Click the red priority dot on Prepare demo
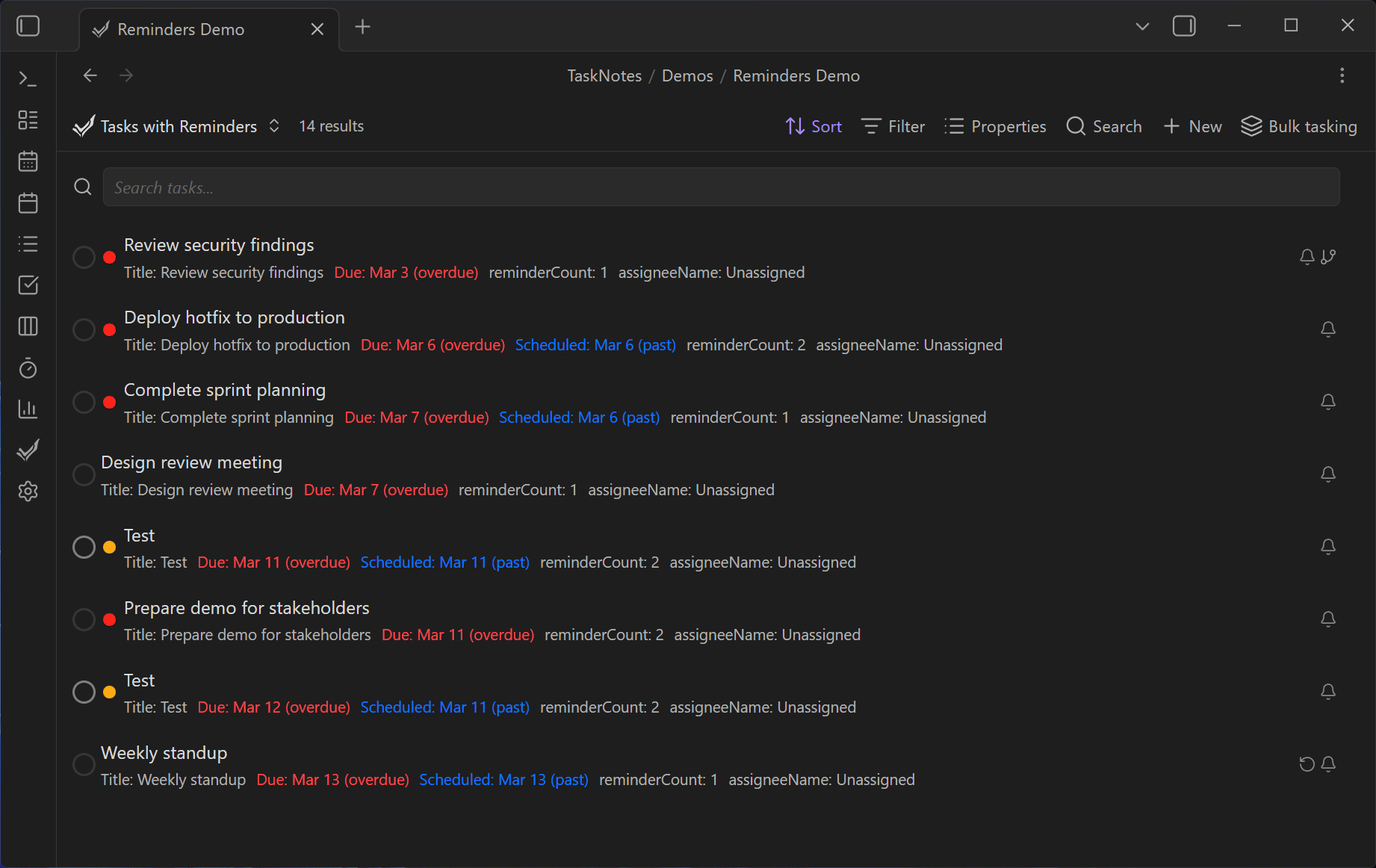The image size is (1376, 868). pyautogui.click(x=109, y=620)
